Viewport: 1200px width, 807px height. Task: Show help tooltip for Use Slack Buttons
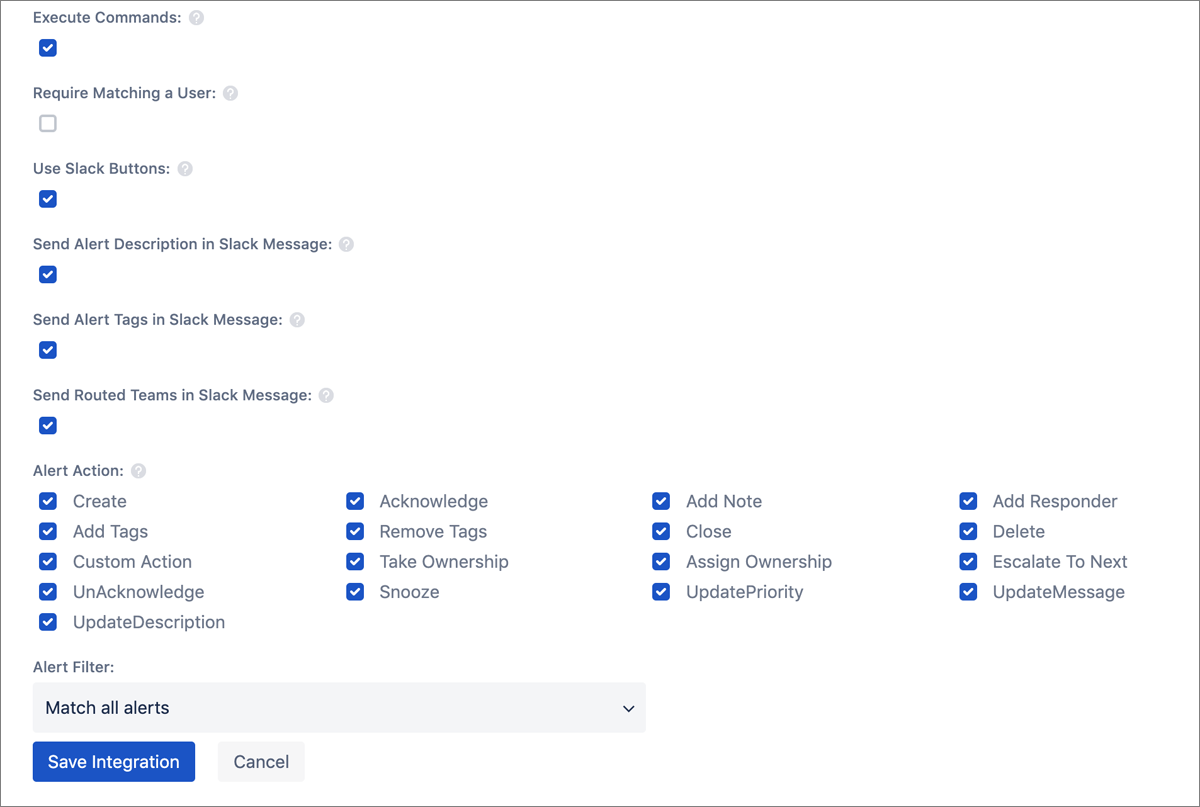tap(185, 169)
